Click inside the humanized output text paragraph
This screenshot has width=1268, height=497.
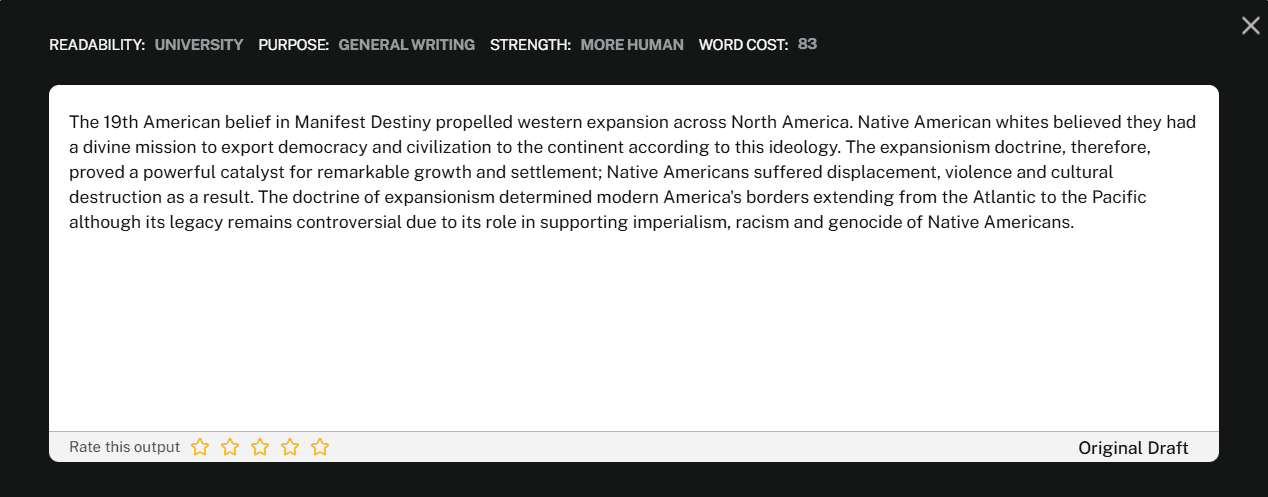point(600,172)
